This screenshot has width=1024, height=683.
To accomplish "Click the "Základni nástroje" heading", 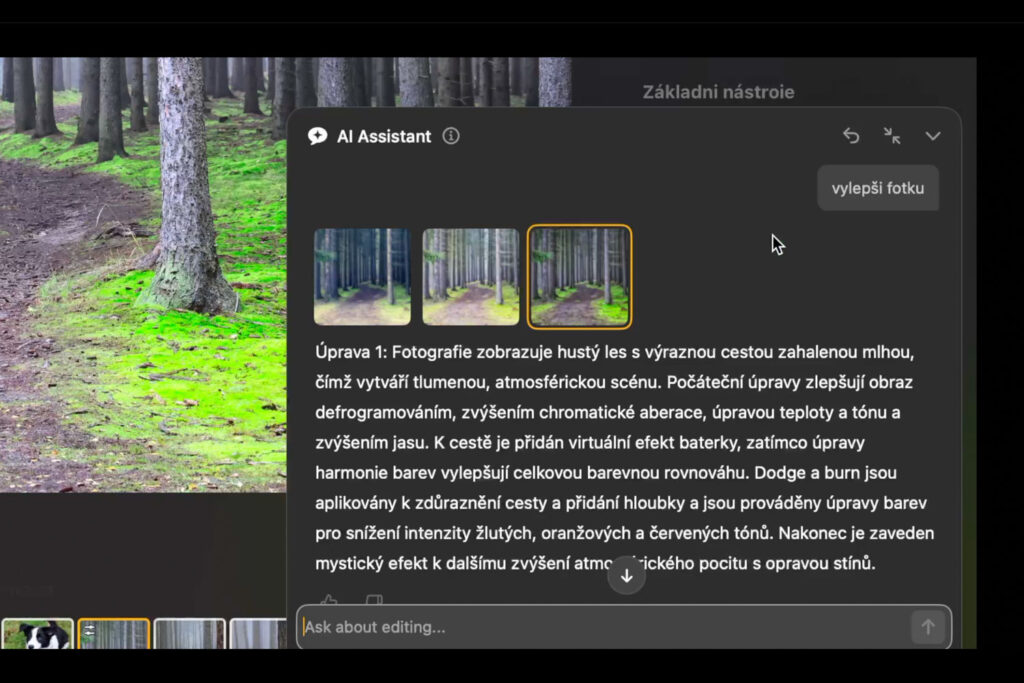I will click(x=718, y=91).
